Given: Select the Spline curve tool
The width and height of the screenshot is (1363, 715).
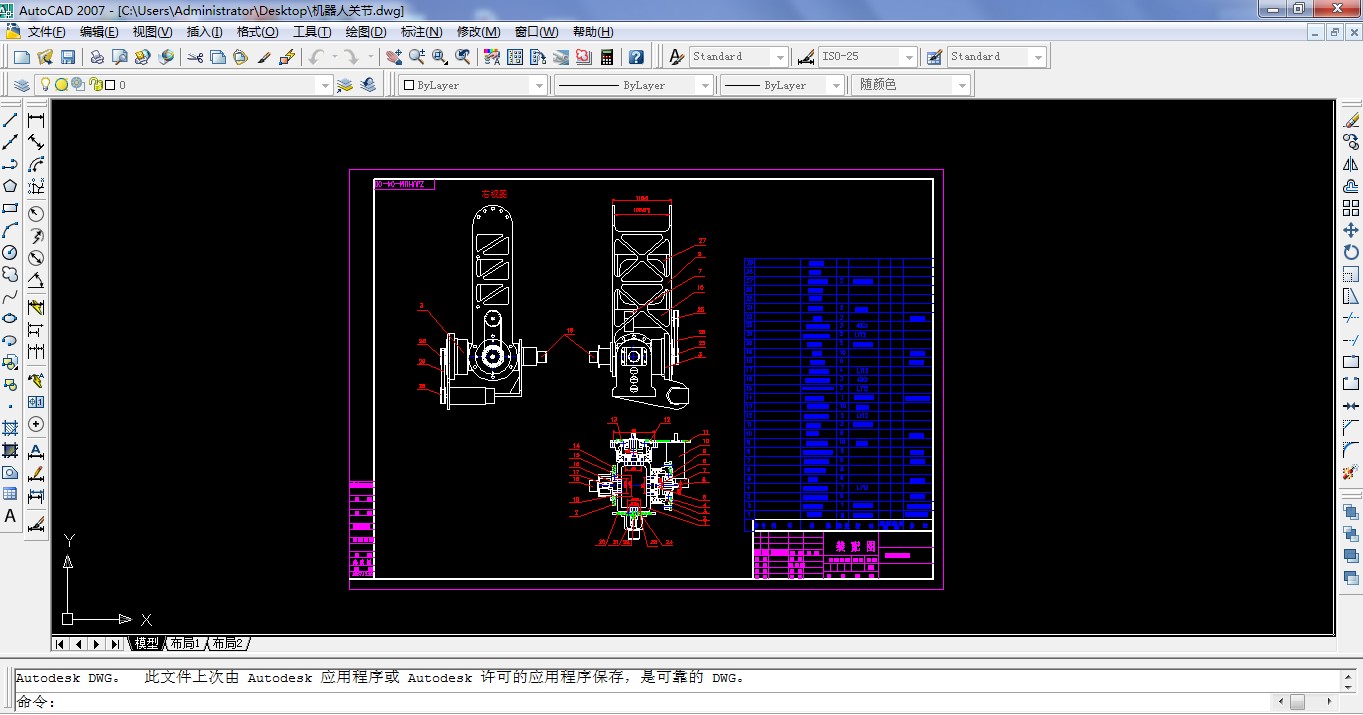Looking at the screenshot, I should [x=10, y=296].
